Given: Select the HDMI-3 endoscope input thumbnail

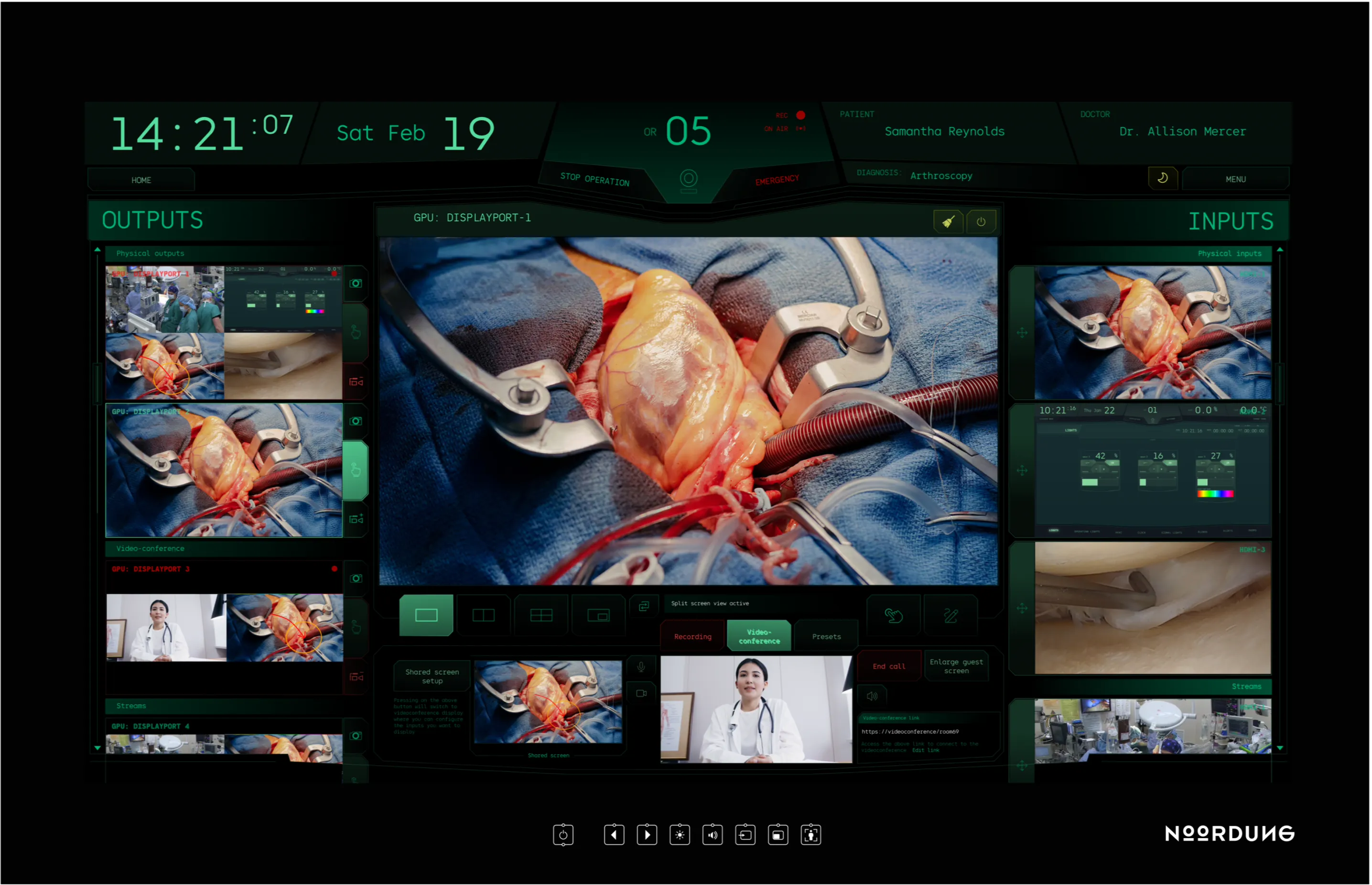Looking at the screenshot, I should coord(1152,608).
